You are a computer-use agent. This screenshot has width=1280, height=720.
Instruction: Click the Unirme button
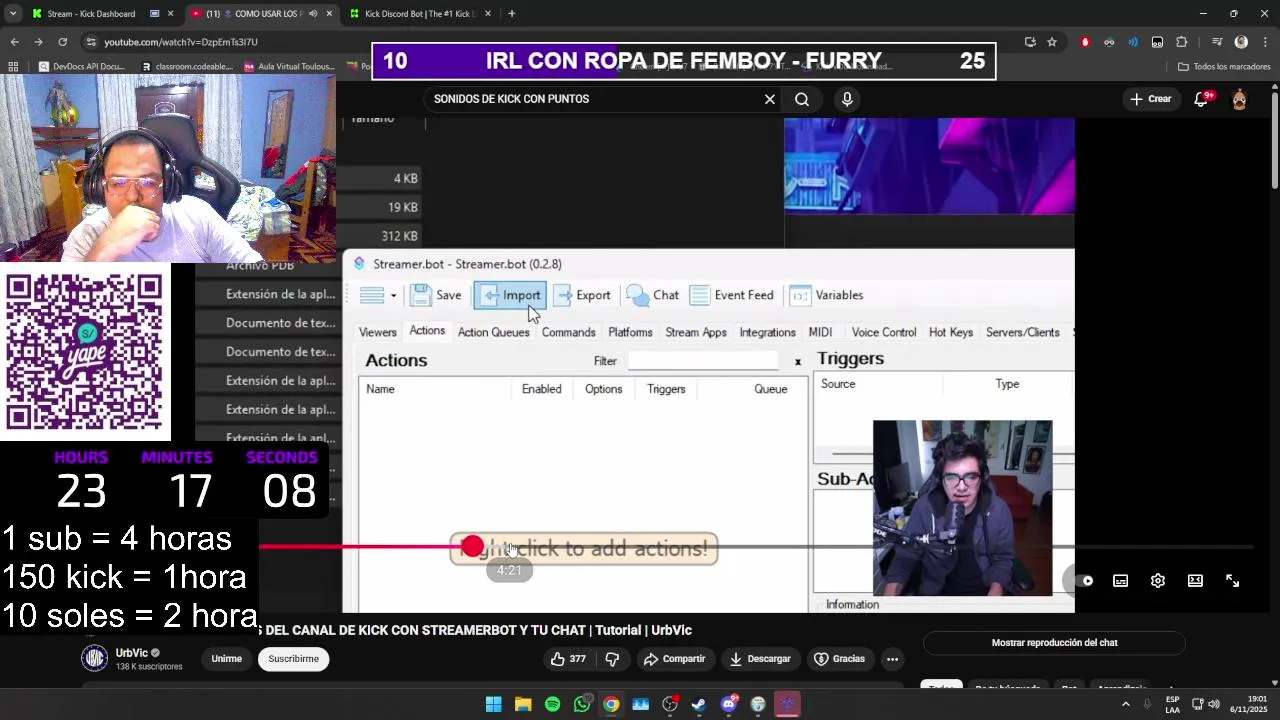coord(226,659)
